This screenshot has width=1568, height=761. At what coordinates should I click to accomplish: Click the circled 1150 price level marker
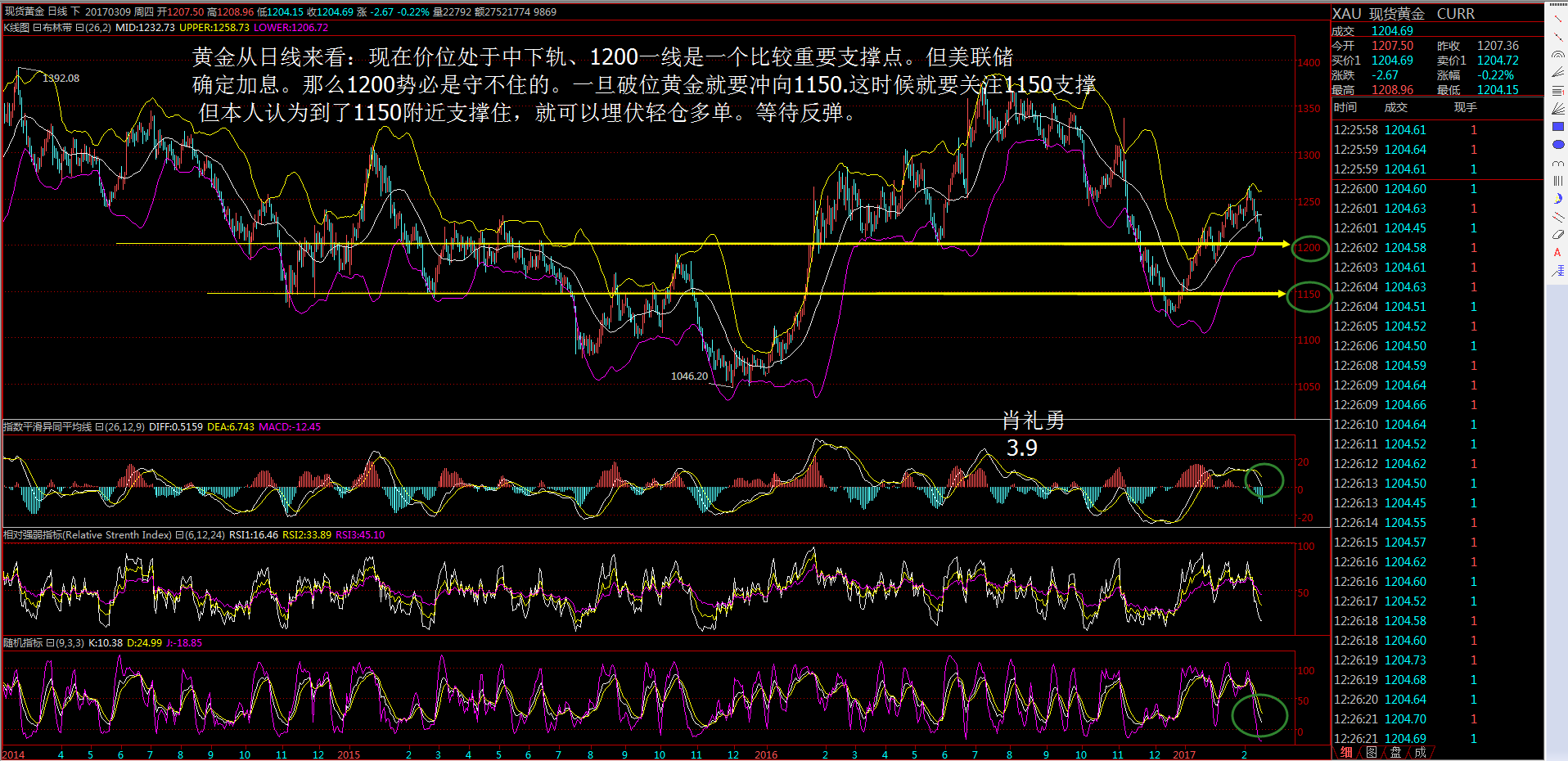tap(1309, 295)
